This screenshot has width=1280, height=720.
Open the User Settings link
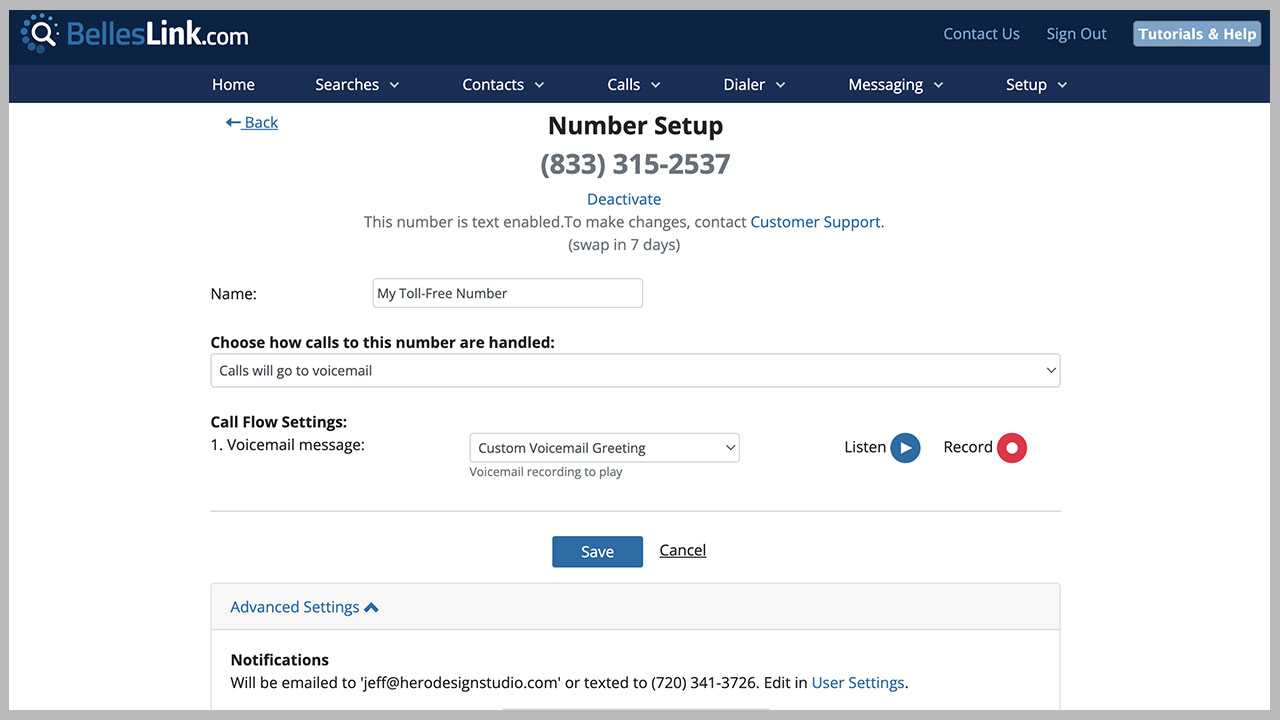858,683
